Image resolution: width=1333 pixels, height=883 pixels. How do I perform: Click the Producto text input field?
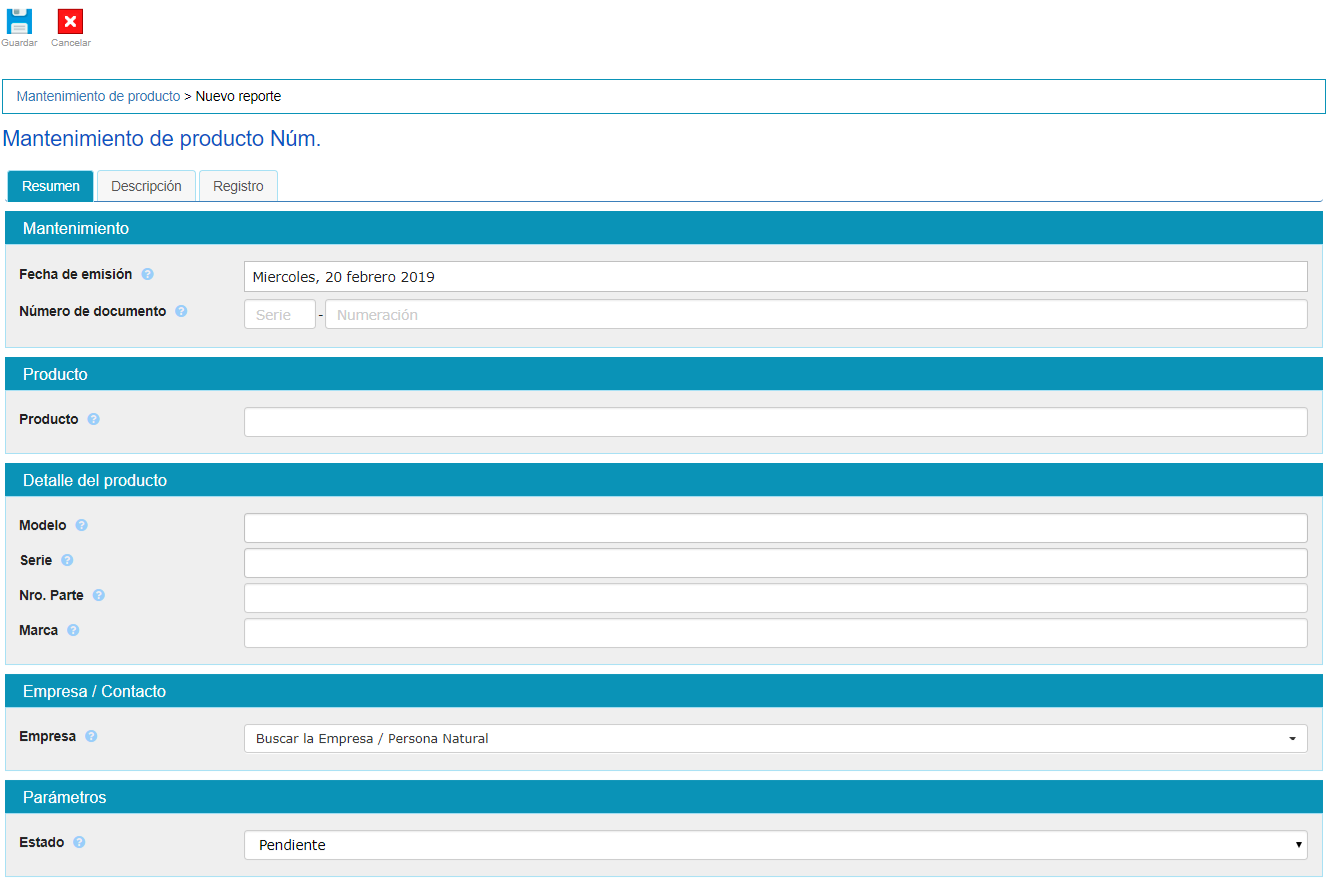coord(775,422)
